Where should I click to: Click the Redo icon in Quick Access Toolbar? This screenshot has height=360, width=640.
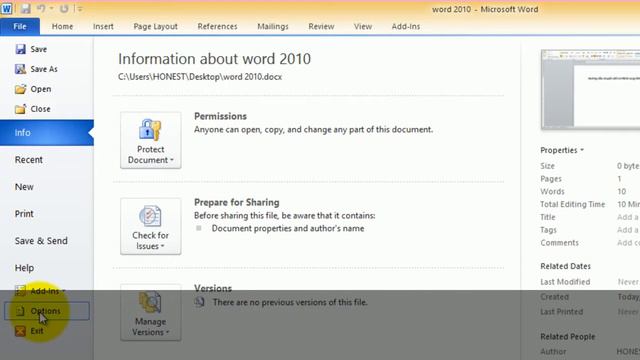click(64, 9)
